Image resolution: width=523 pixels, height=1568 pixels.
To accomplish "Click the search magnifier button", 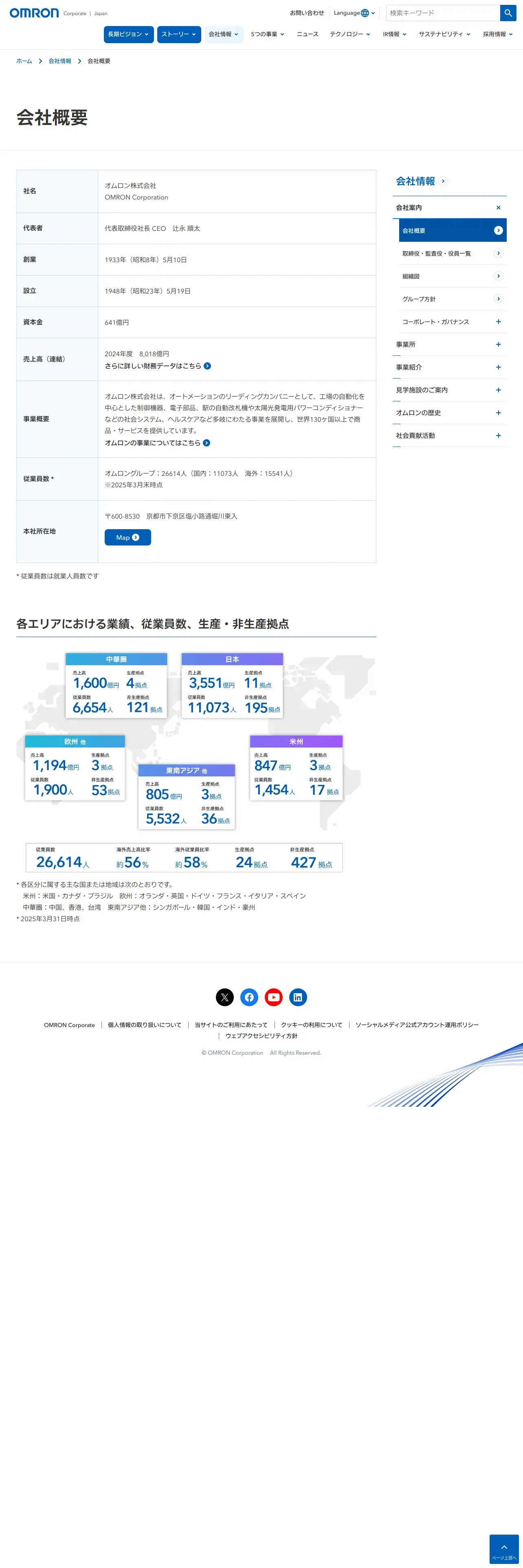I will point(508,13).
